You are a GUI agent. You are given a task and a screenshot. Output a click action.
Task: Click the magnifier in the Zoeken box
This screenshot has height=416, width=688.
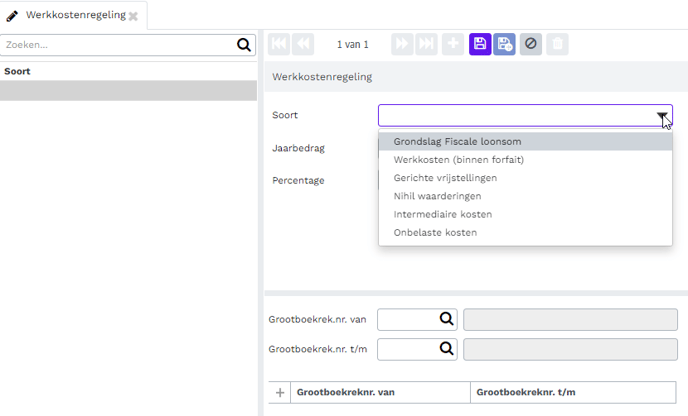[244, 45]
